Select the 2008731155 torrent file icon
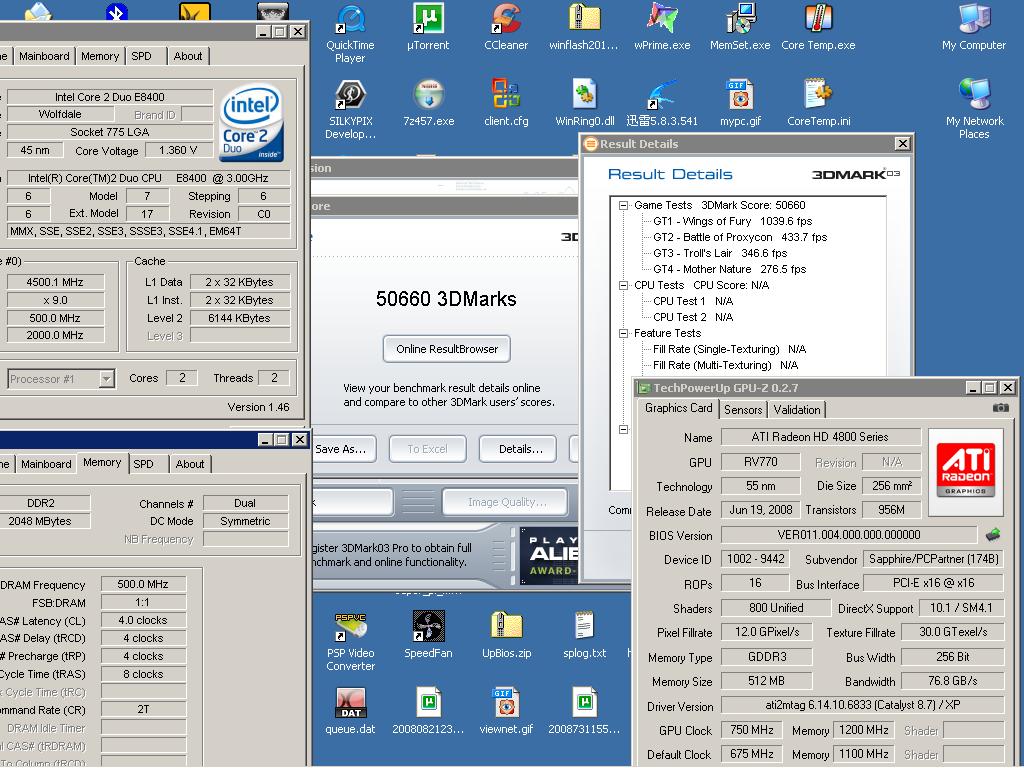This screenshot has height=768, width=1024. (584, 703)
